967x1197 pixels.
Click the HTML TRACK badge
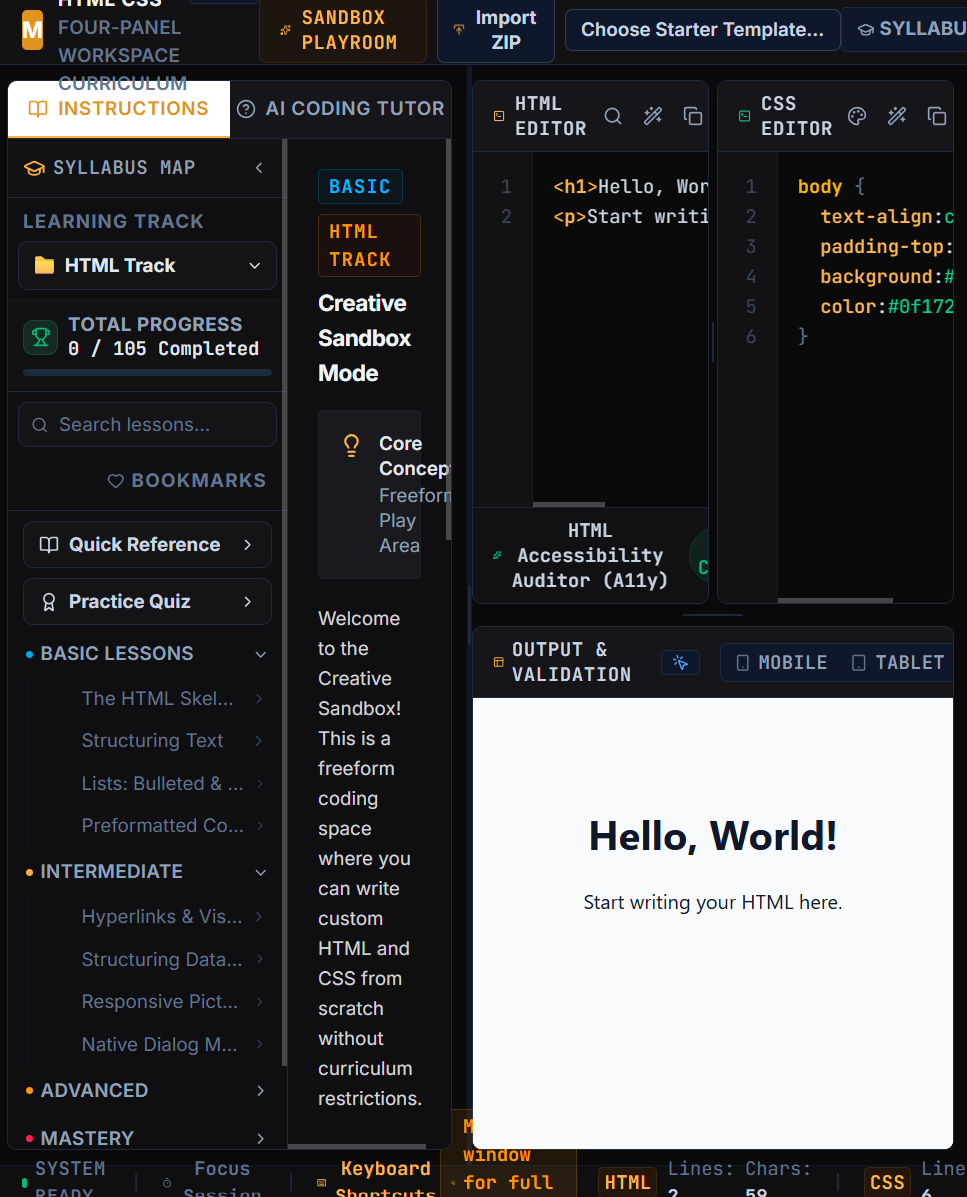click(x=369, y=245)
